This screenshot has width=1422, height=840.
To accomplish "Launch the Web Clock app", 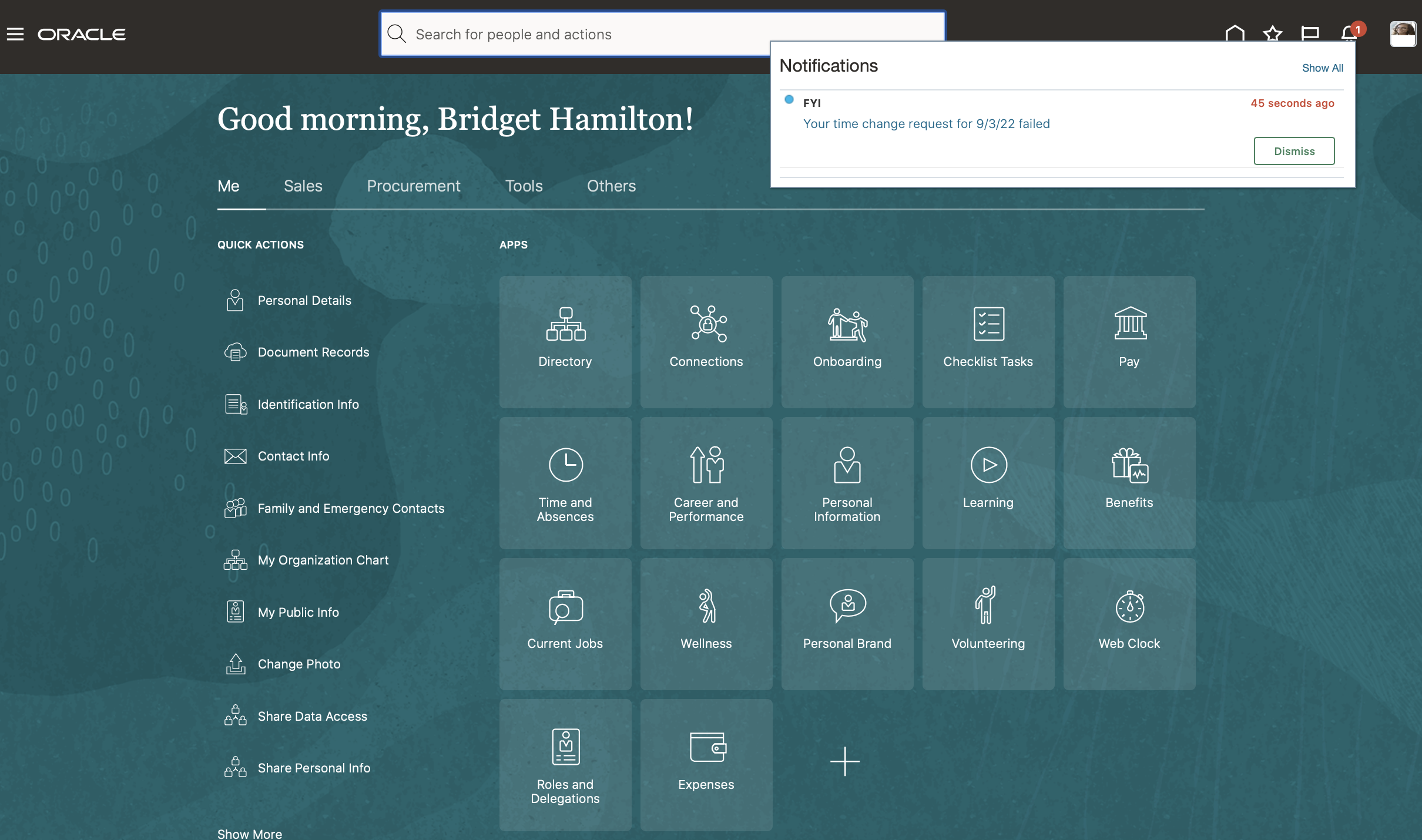I will [x=1129, y=624].
